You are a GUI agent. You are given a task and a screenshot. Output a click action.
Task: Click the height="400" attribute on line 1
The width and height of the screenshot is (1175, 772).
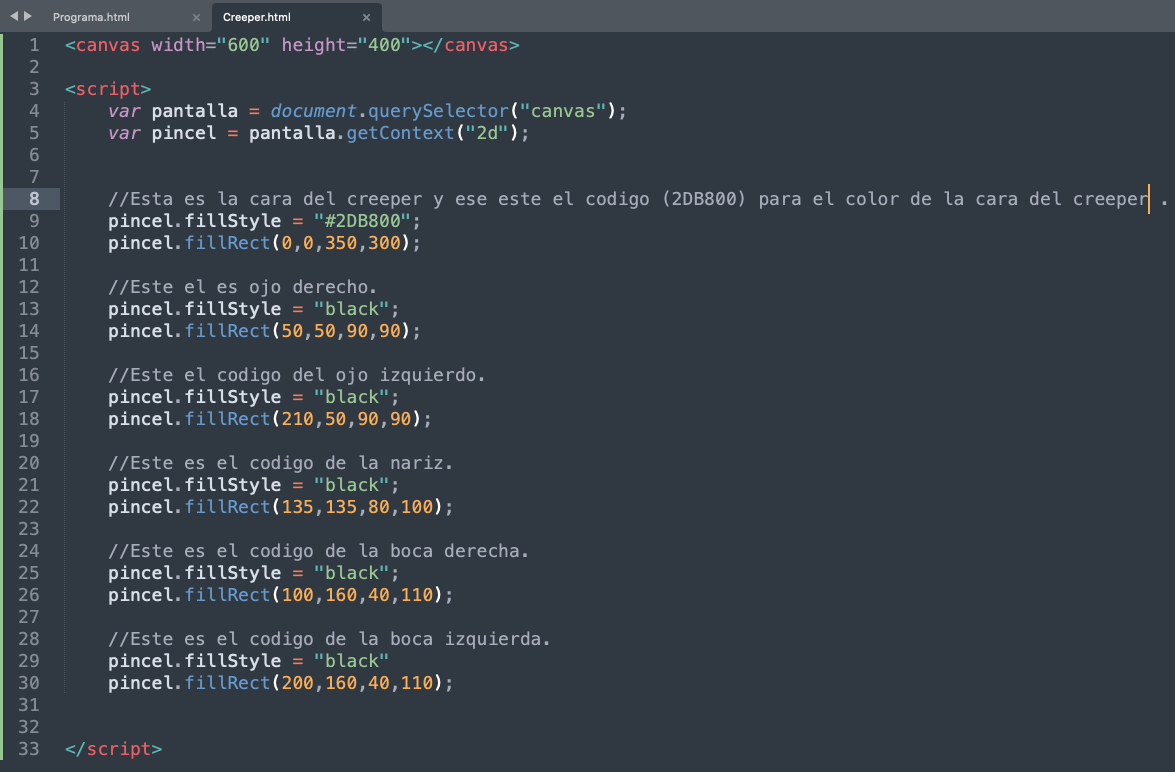(347, 45)
